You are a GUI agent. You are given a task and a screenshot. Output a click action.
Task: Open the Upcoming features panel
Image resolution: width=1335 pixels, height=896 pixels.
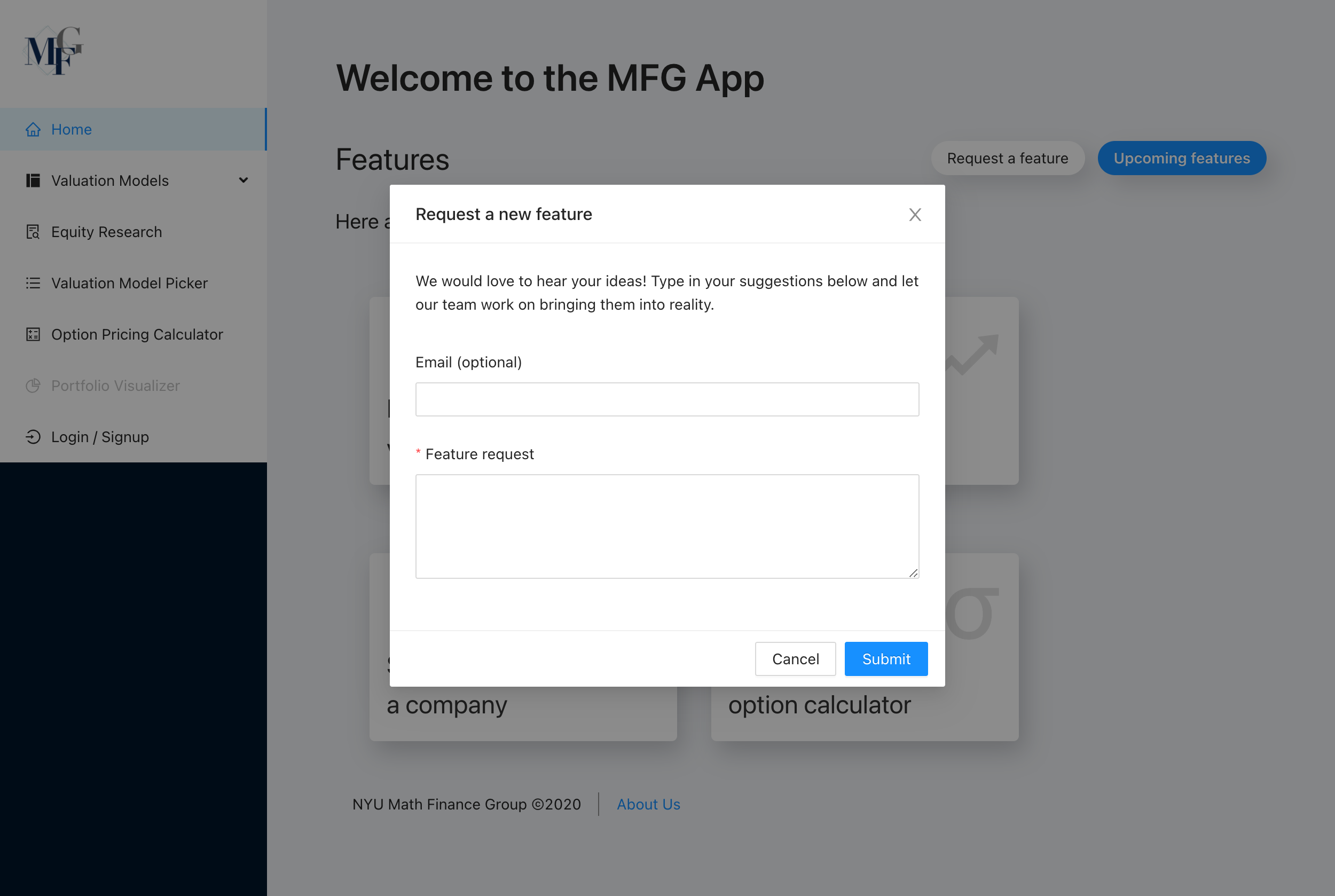[1182, 158]
